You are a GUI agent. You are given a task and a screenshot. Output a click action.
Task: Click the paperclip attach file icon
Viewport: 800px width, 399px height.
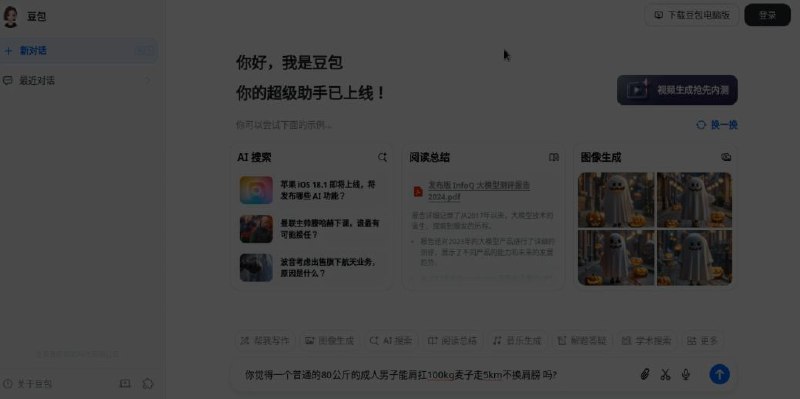(x=644, y=375)
